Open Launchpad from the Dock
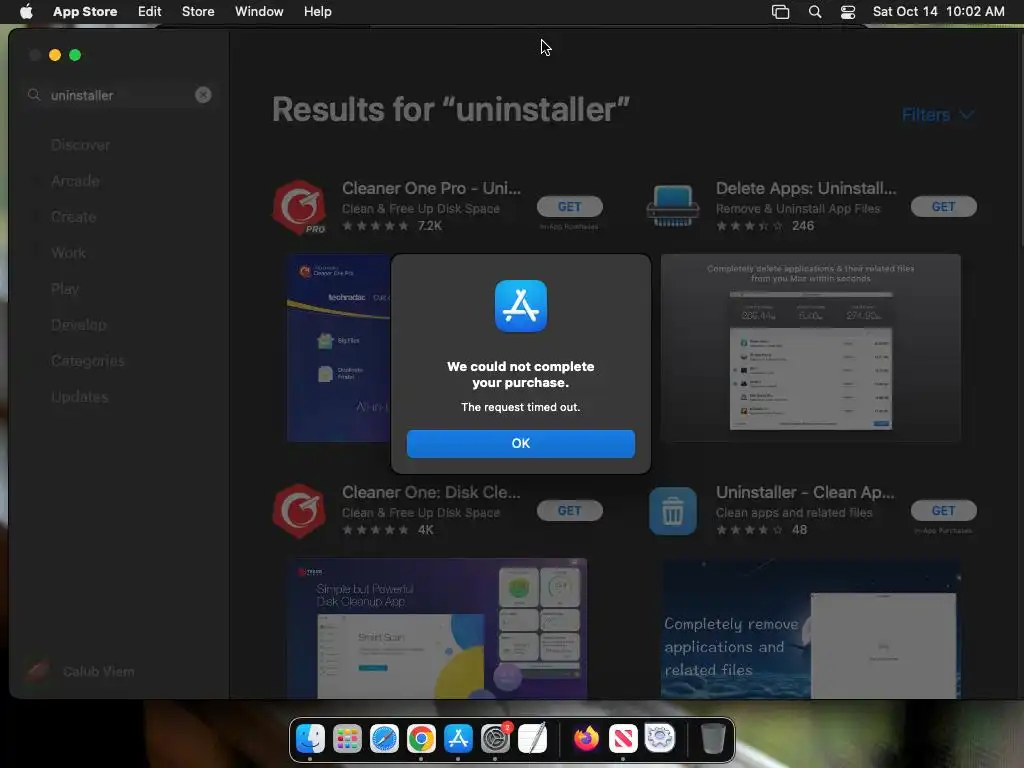This screenshot has width=1024, height=768. (x=347, y=739)
